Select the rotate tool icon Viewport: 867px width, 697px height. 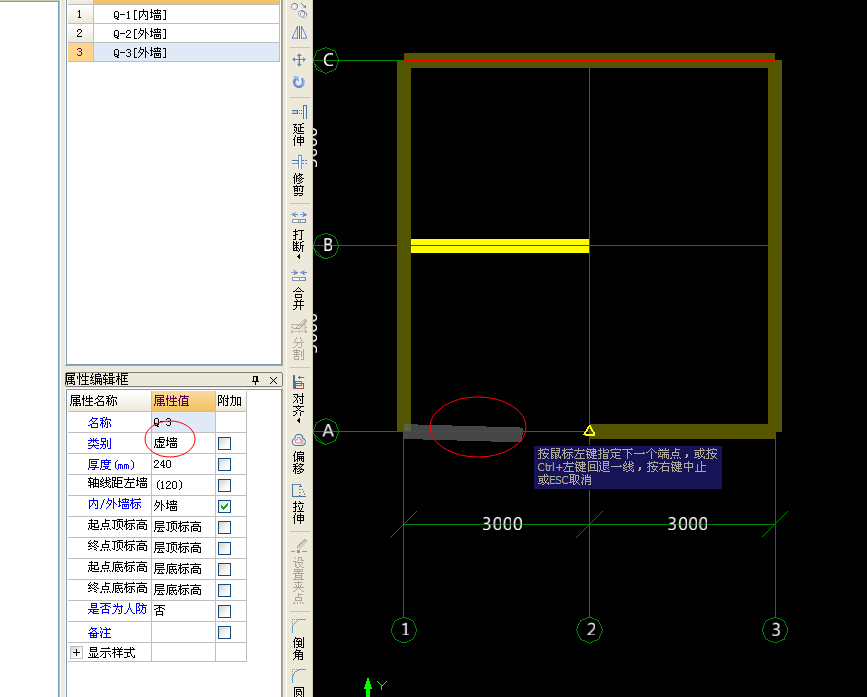point(299,82)
